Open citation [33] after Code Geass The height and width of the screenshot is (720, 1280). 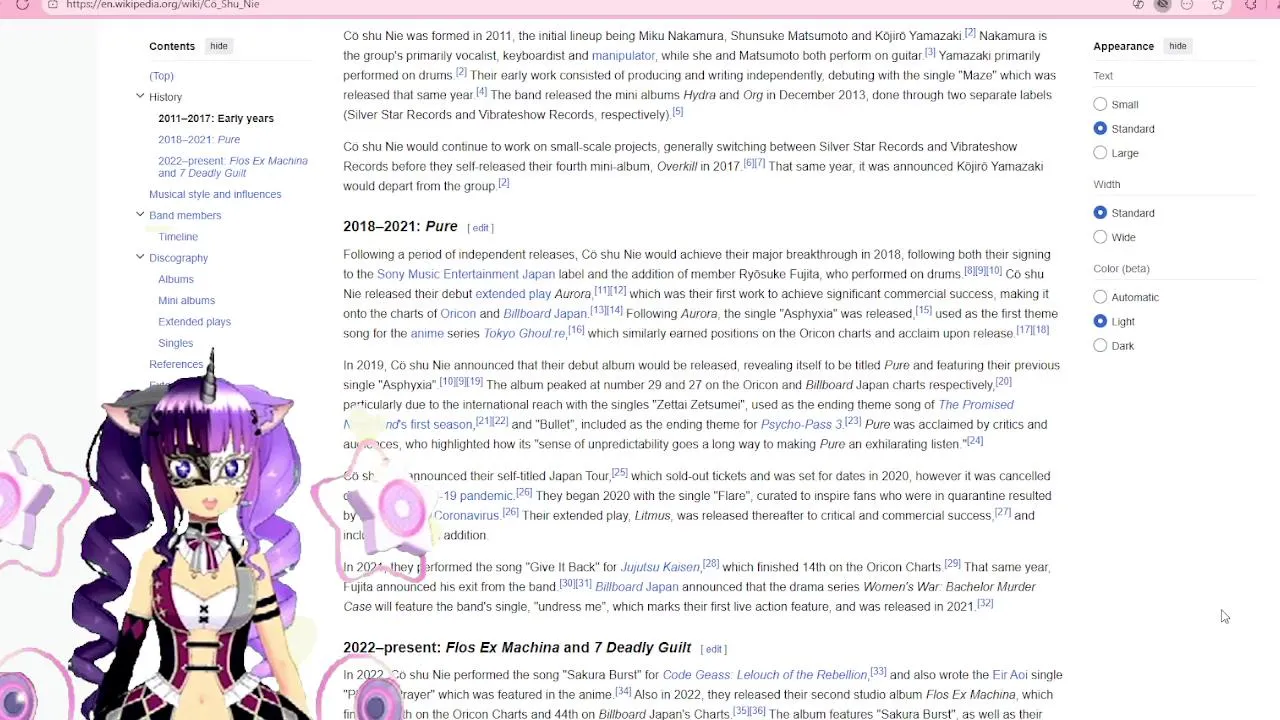pyautogui.click(x=878, y=672)
